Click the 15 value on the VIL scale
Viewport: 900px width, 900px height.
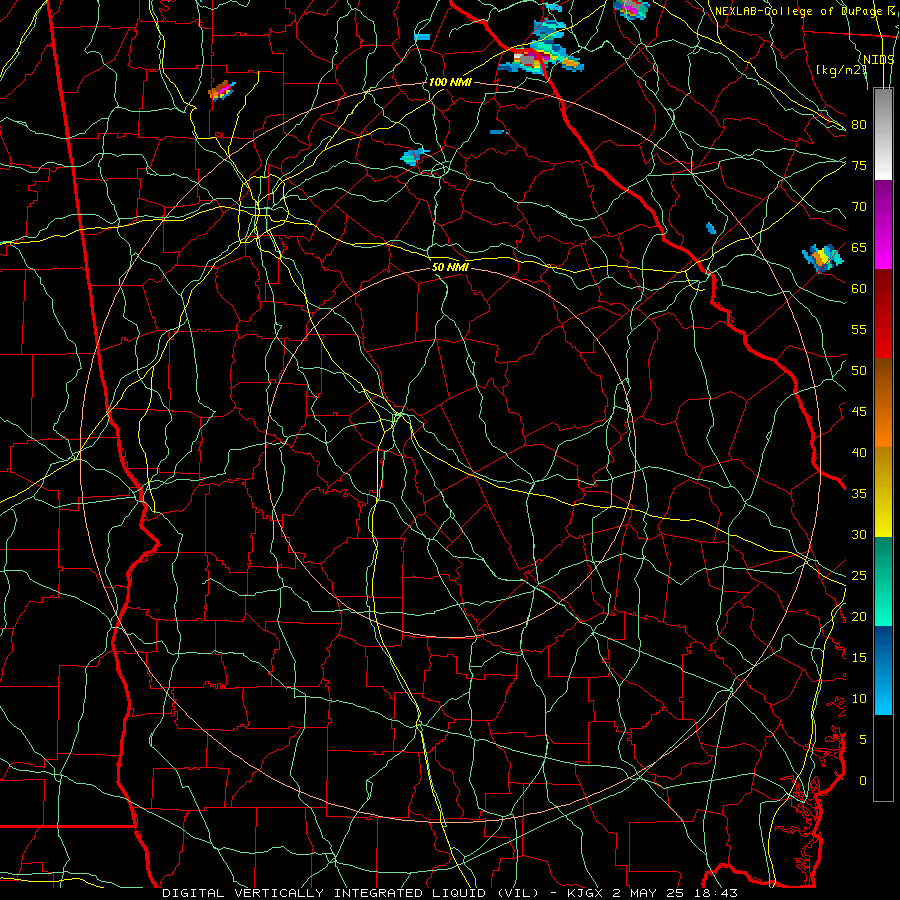859,657
